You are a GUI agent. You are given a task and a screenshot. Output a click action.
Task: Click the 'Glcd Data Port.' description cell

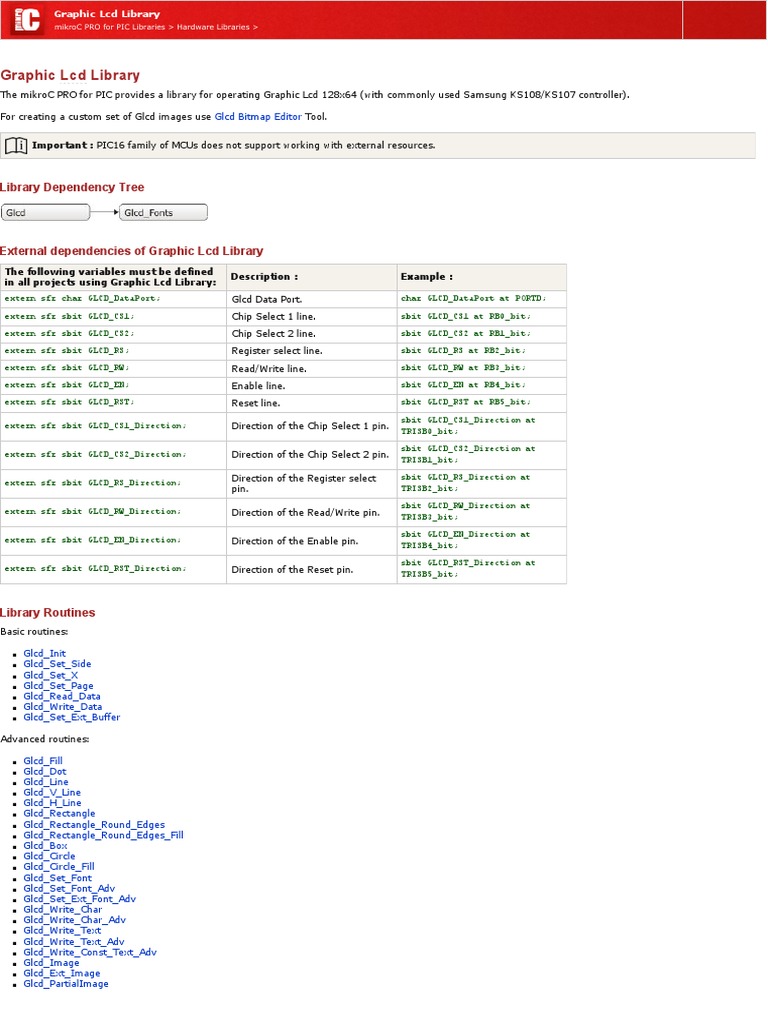pyautogui.click(x=312, y=300)
